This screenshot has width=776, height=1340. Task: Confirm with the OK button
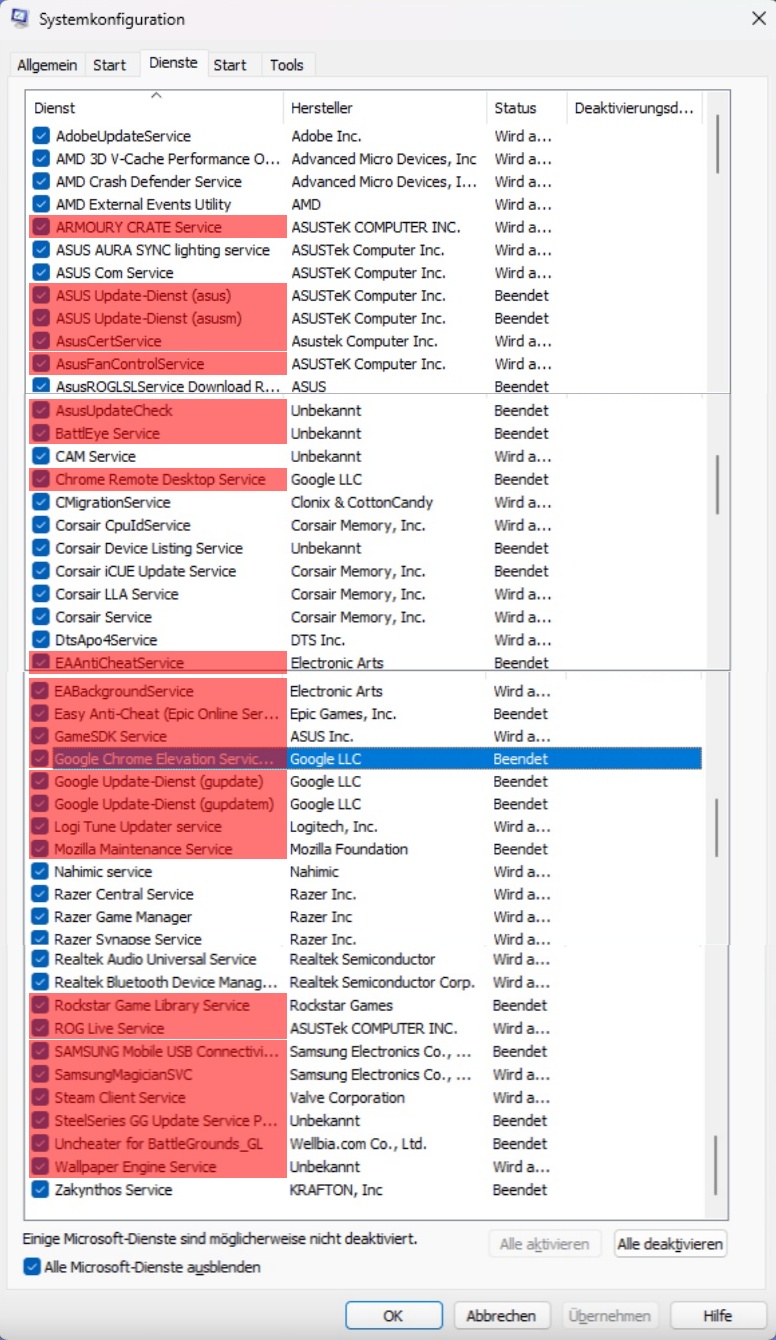coord(394,1316)
